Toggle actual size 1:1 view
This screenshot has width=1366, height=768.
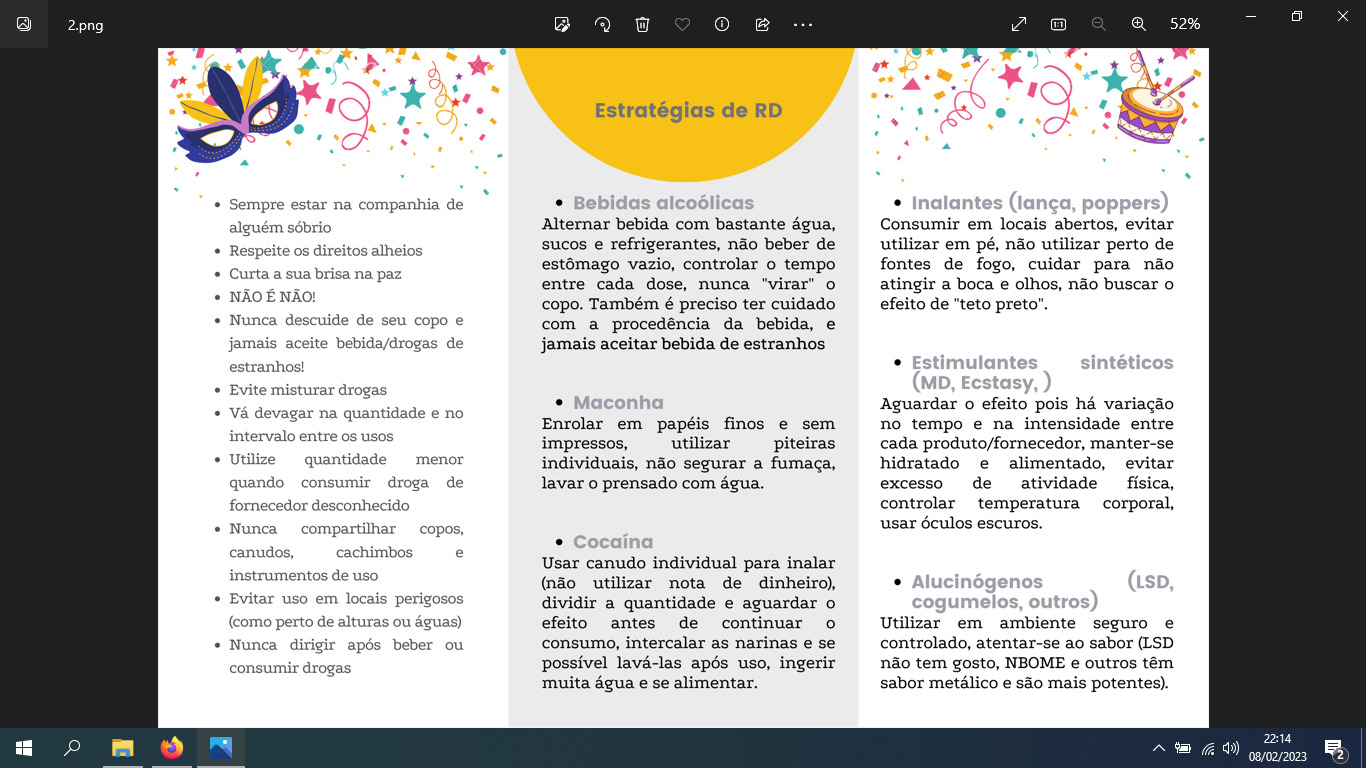[1058, 24]
